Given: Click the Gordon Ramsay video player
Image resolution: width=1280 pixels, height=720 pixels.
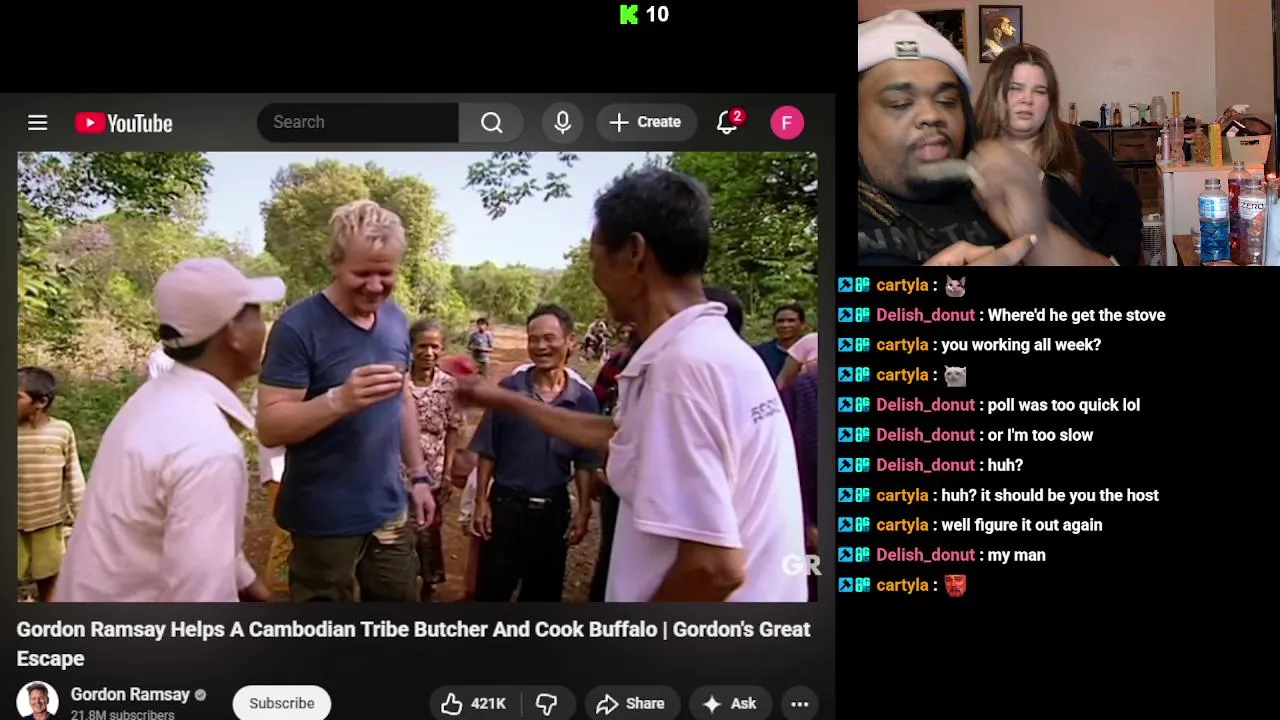Looking at the screenshot, I should [417, 377].
